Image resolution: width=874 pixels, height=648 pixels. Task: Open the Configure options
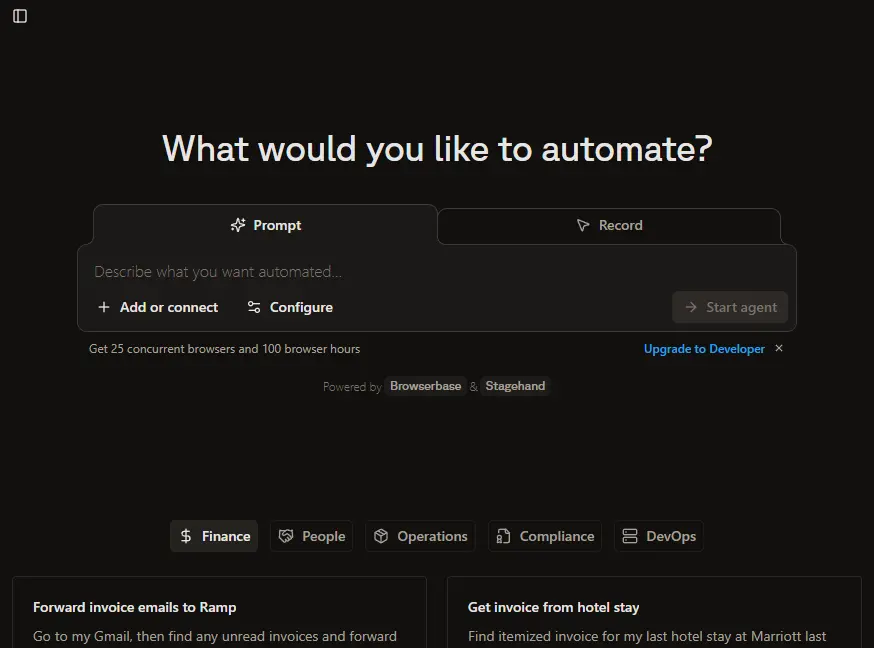pos(290,307)
